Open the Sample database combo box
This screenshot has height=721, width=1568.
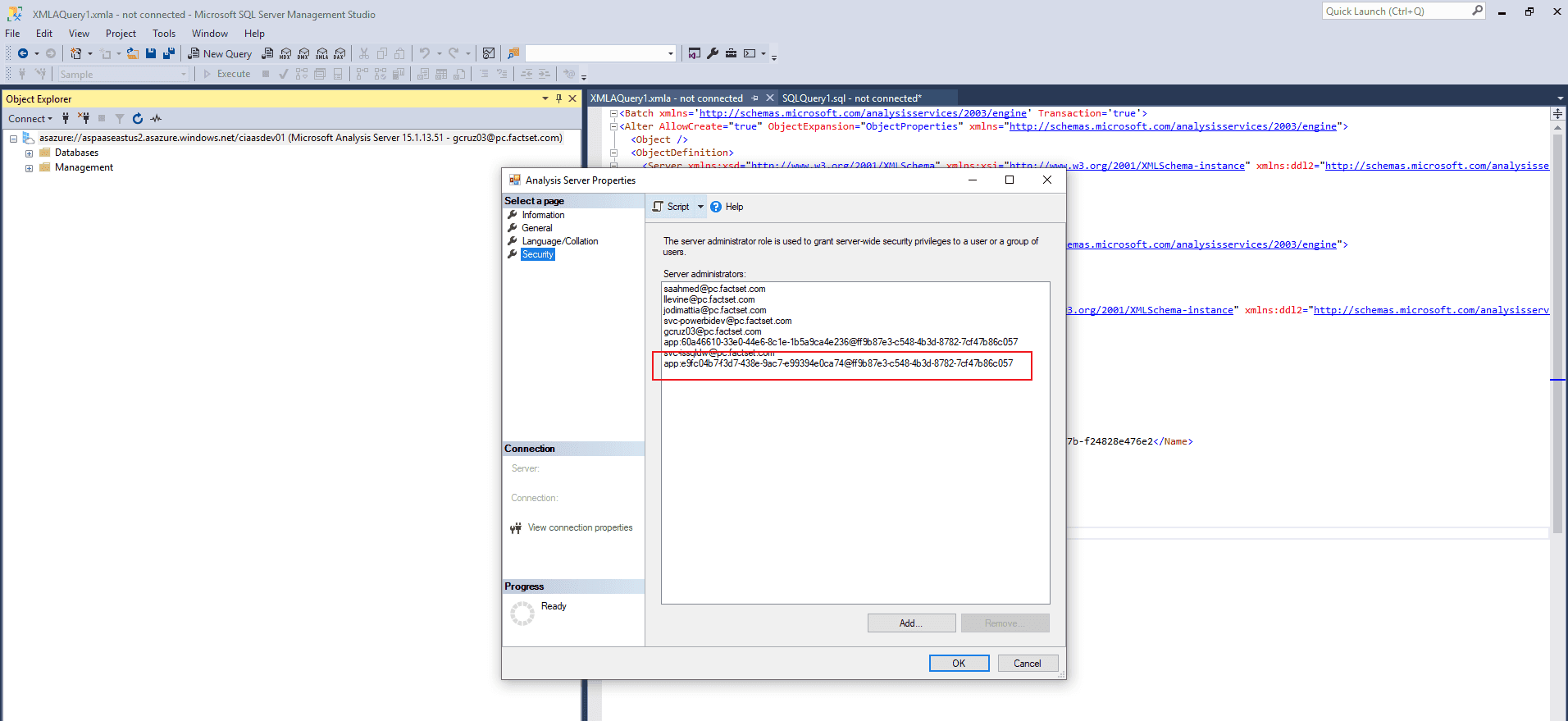tap(123, 74)
